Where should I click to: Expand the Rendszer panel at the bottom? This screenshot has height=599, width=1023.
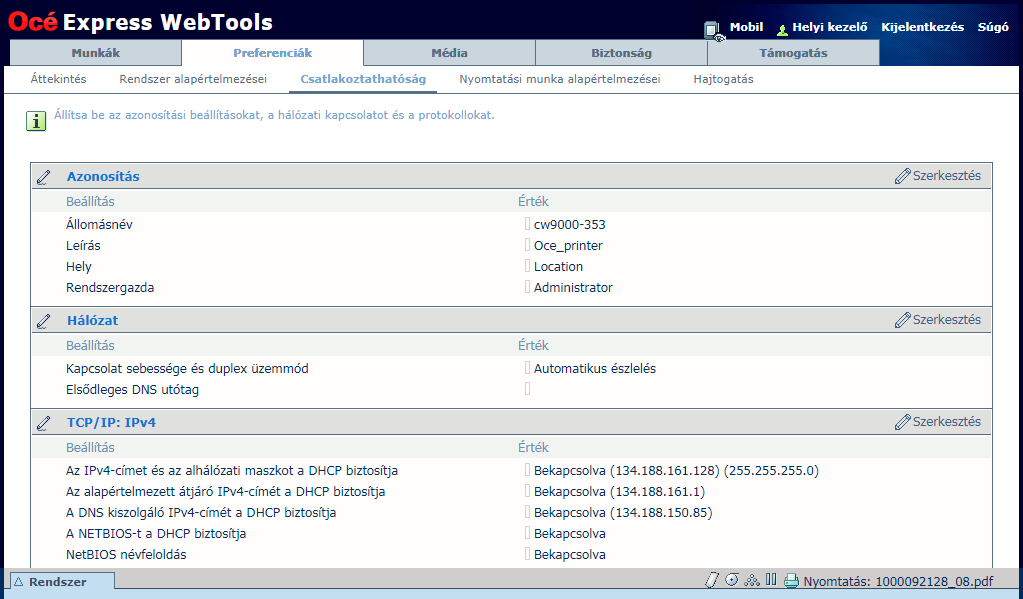pos(63,582)
